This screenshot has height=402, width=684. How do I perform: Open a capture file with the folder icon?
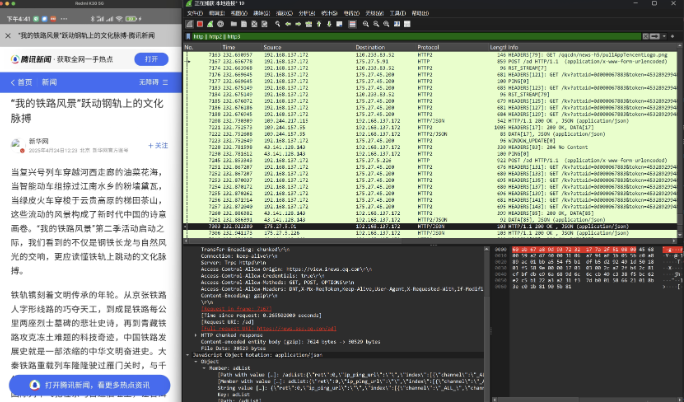coord(234,24)
